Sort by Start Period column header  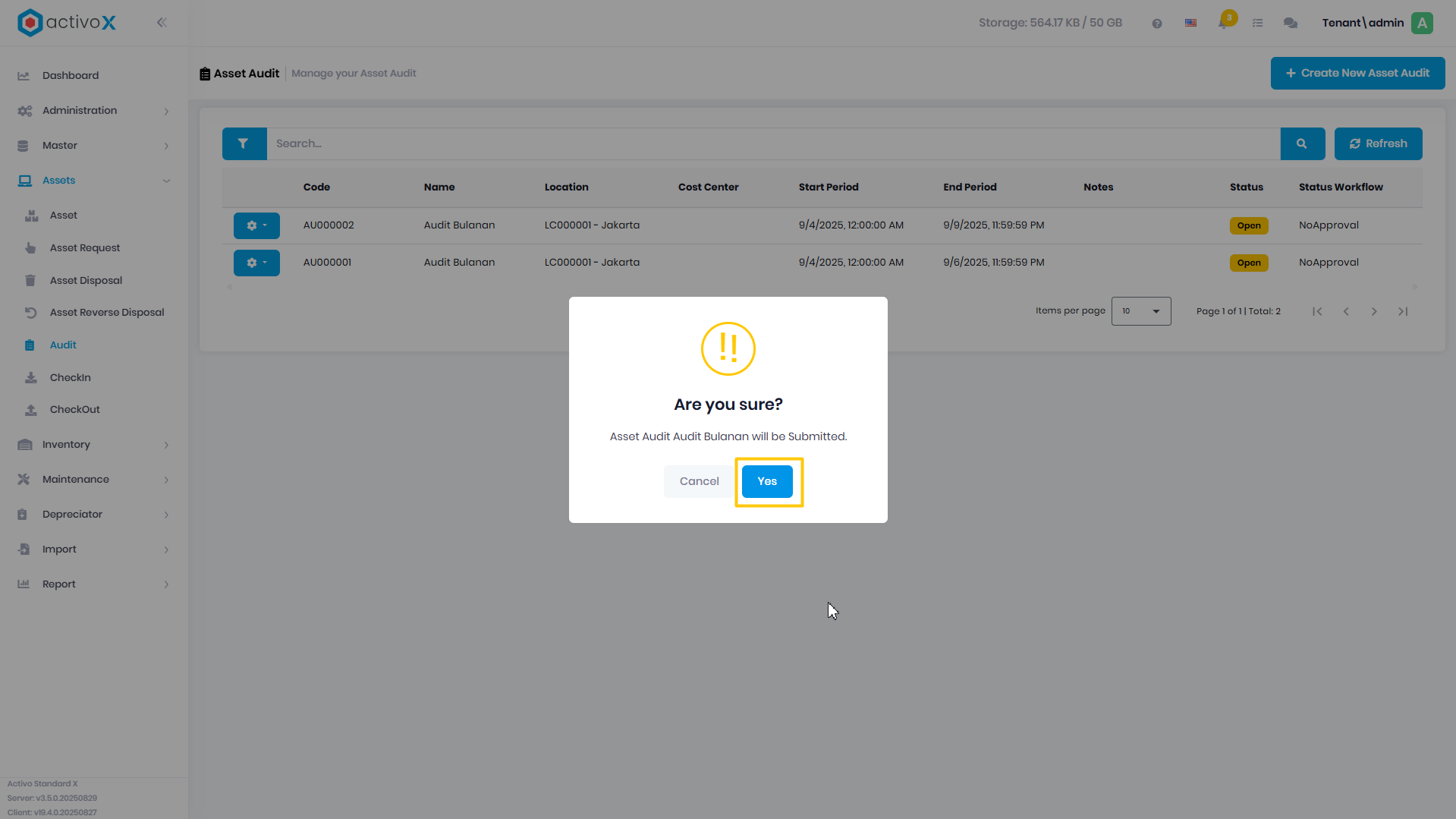click(x=829, y=187)
